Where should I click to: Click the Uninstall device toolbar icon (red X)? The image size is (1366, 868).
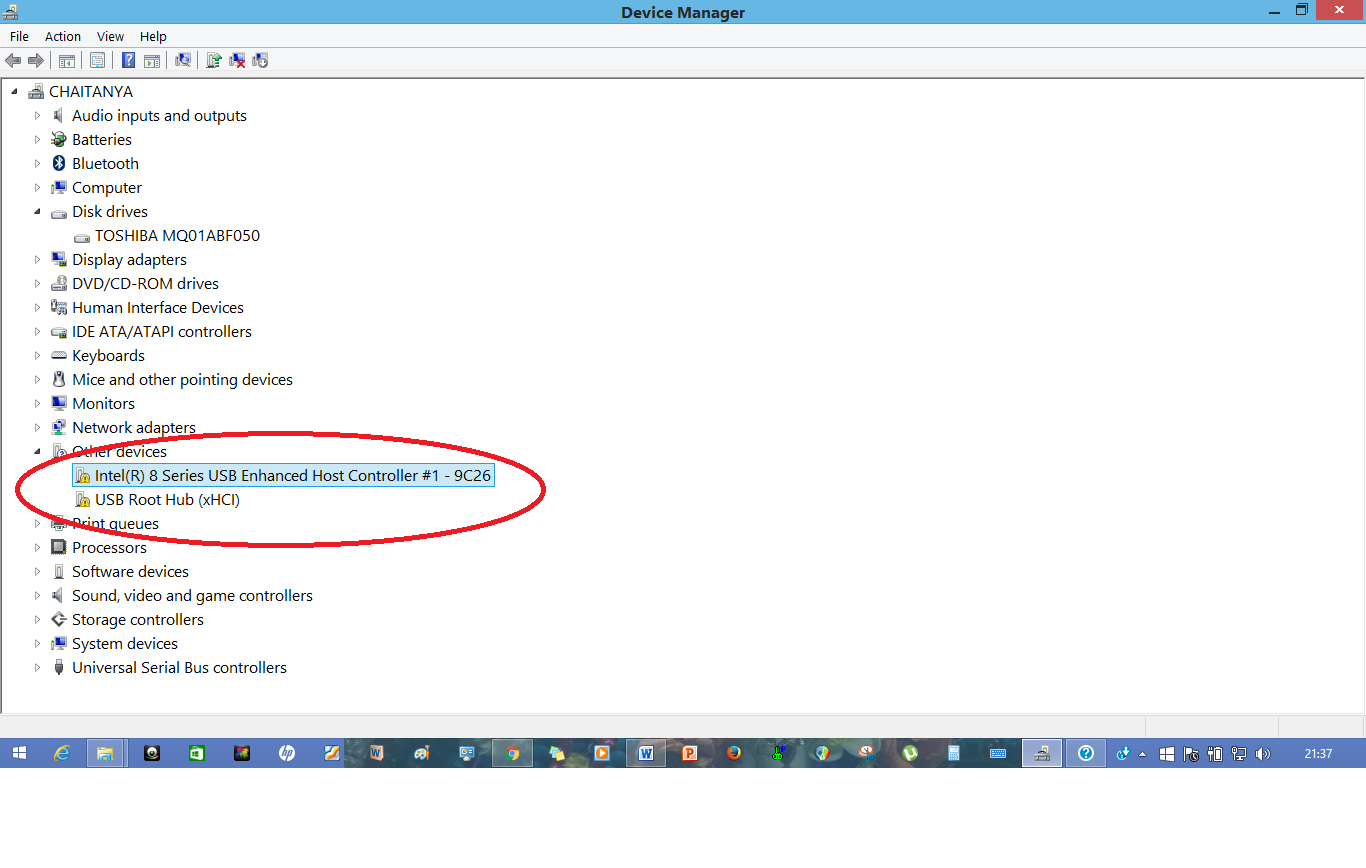tap(237, 61)
